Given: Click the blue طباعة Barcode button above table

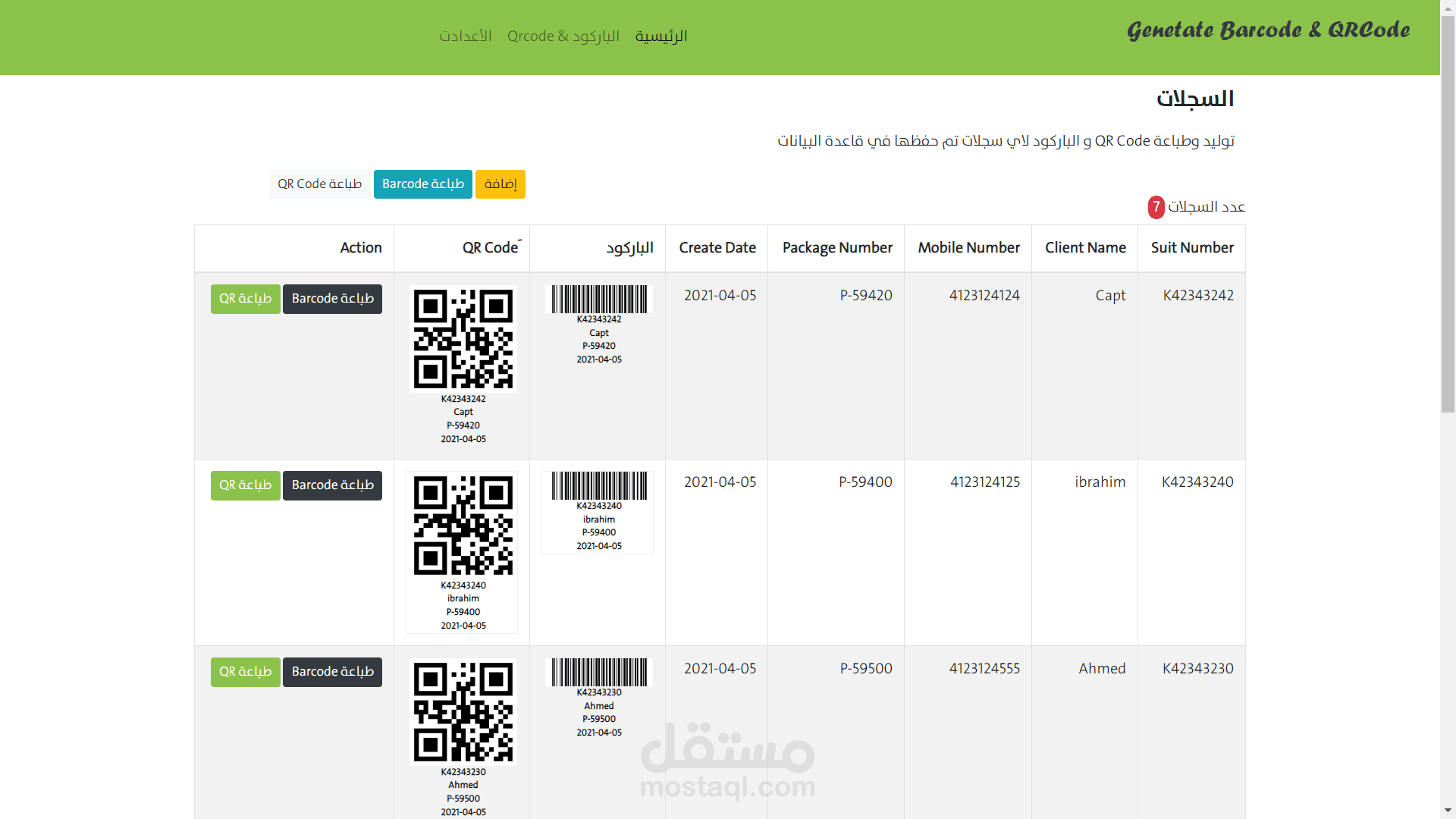Looking at the screenshot, I should coord(423,184).
